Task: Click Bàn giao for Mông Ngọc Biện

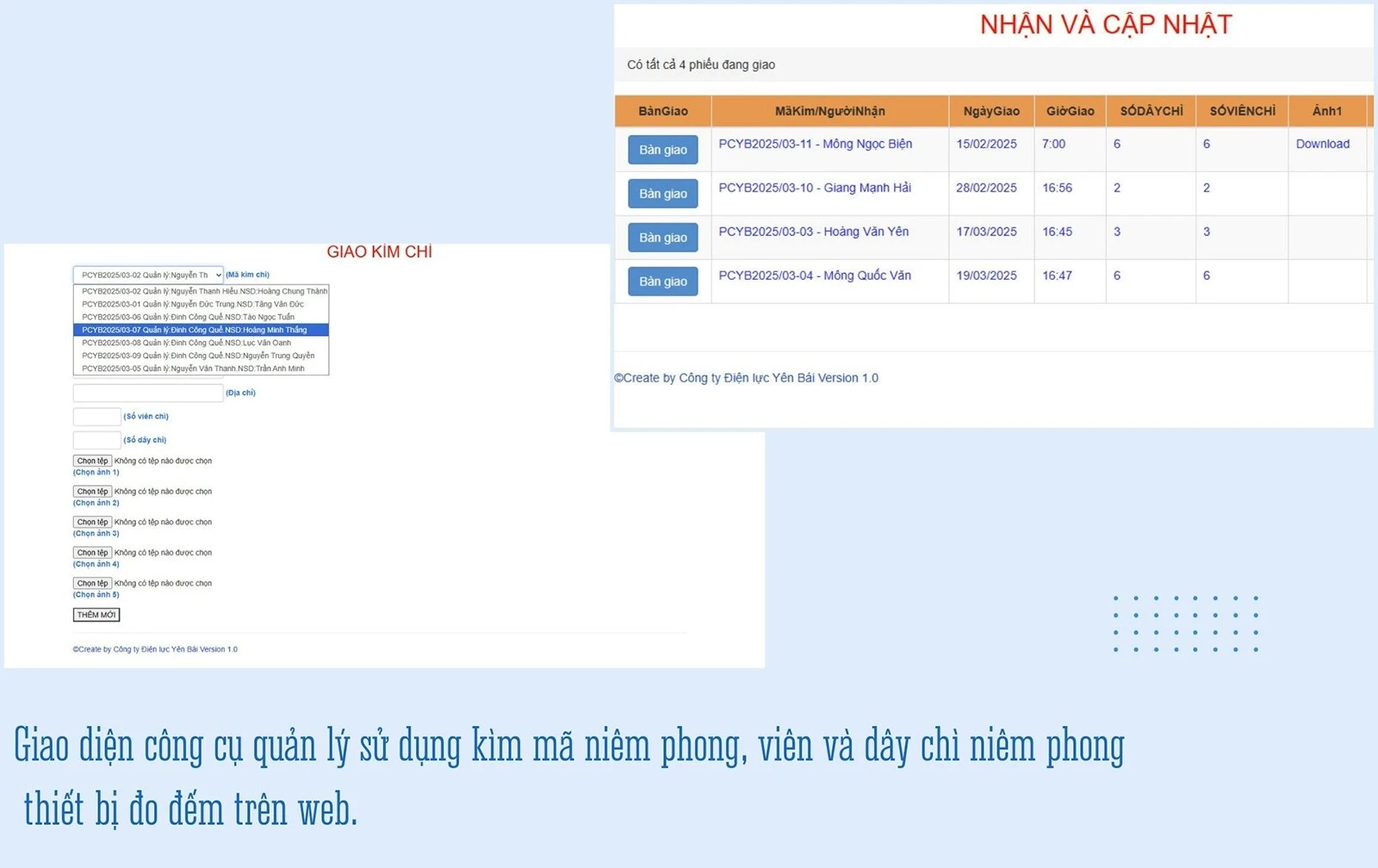Action: click(x=662, y=150)
